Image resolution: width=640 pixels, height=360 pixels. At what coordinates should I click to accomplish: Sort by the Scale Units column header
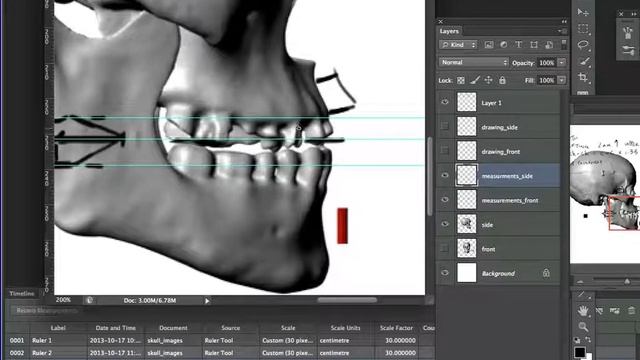(x=345, y=328)
